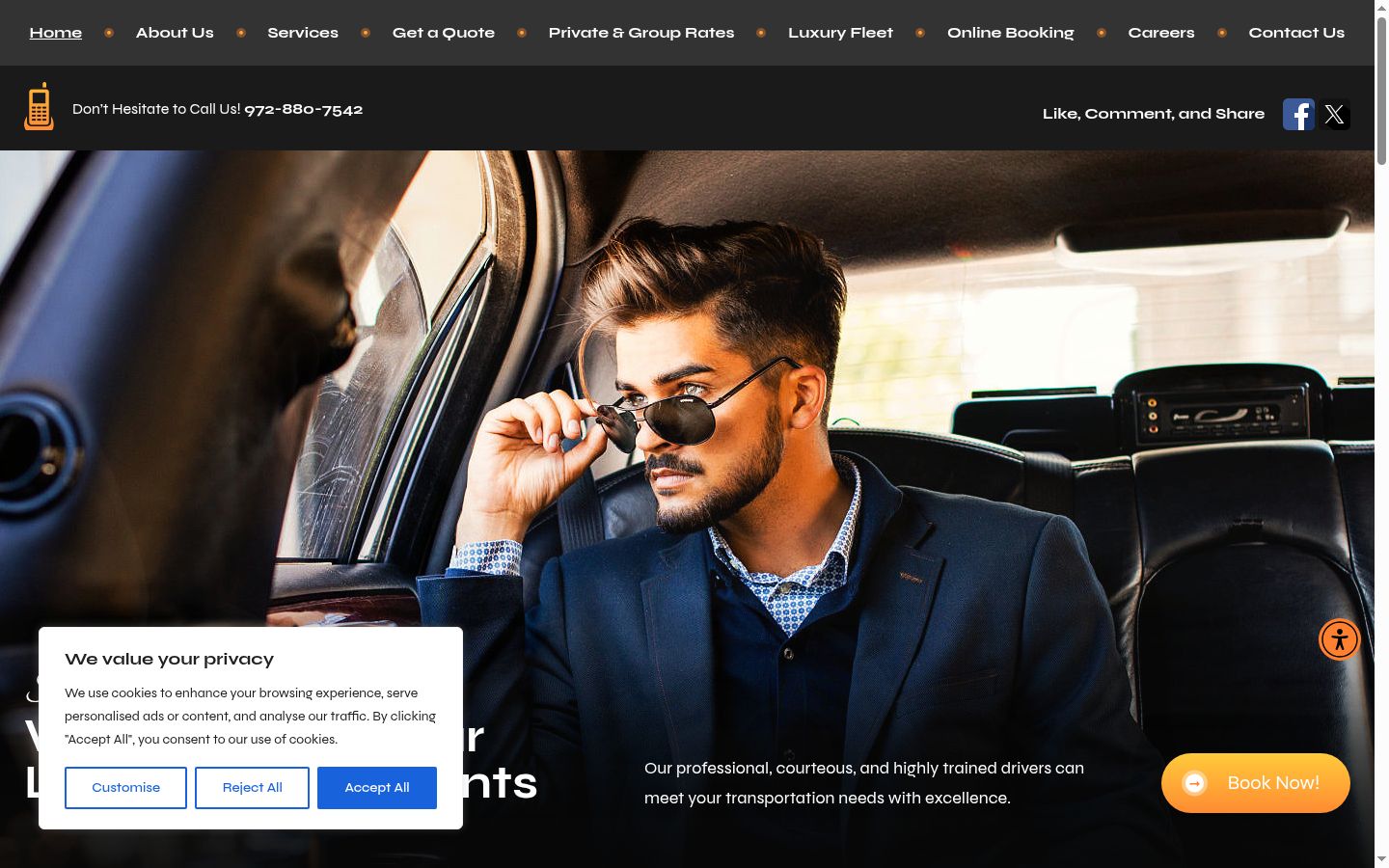Open the Contact Us page
1389x868 pixels.
(x=1296, y=33)
